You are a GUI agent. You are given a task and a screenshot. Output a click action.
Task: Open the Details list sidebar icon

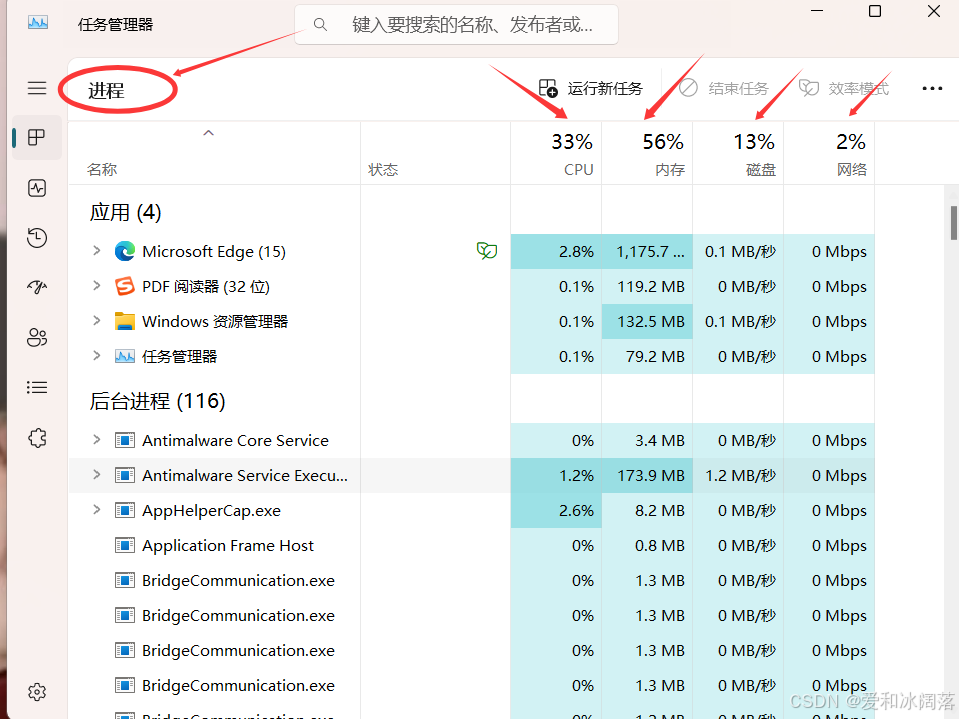(x=37, y=387)
